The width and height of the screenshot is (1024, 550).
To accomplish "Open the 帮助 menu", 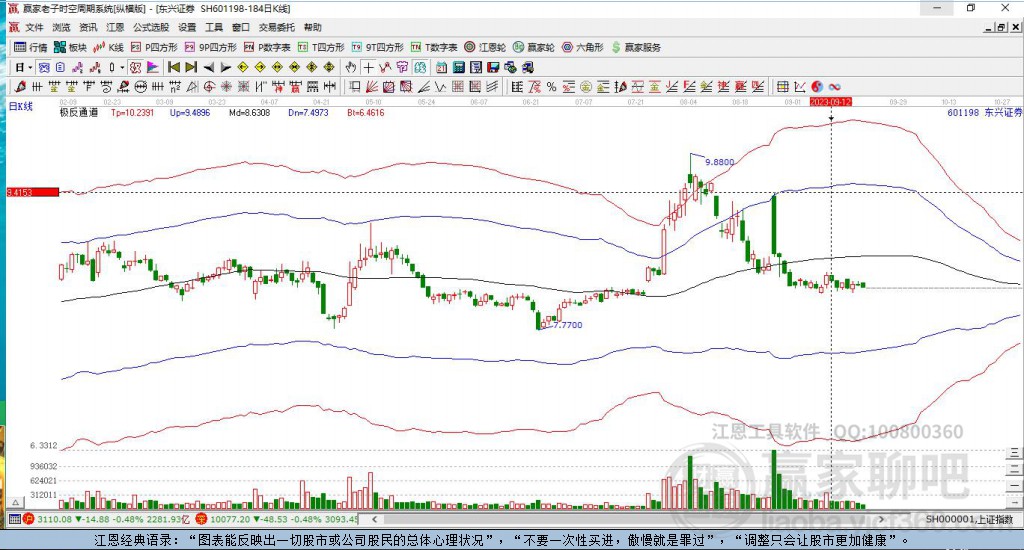I will coord(312,27).
